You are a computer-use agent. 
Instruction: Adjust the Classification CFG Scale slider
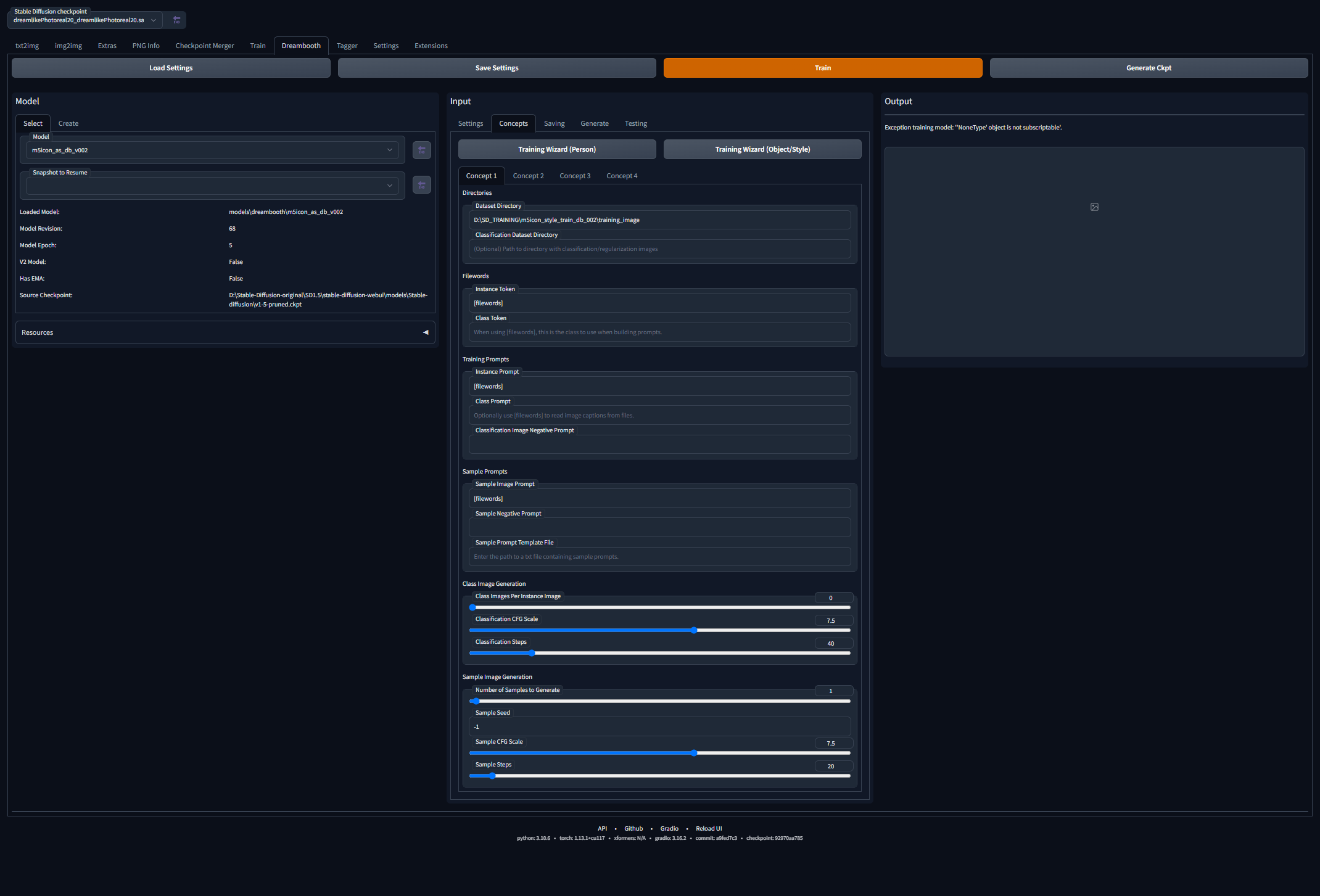(x=660, y=630)
